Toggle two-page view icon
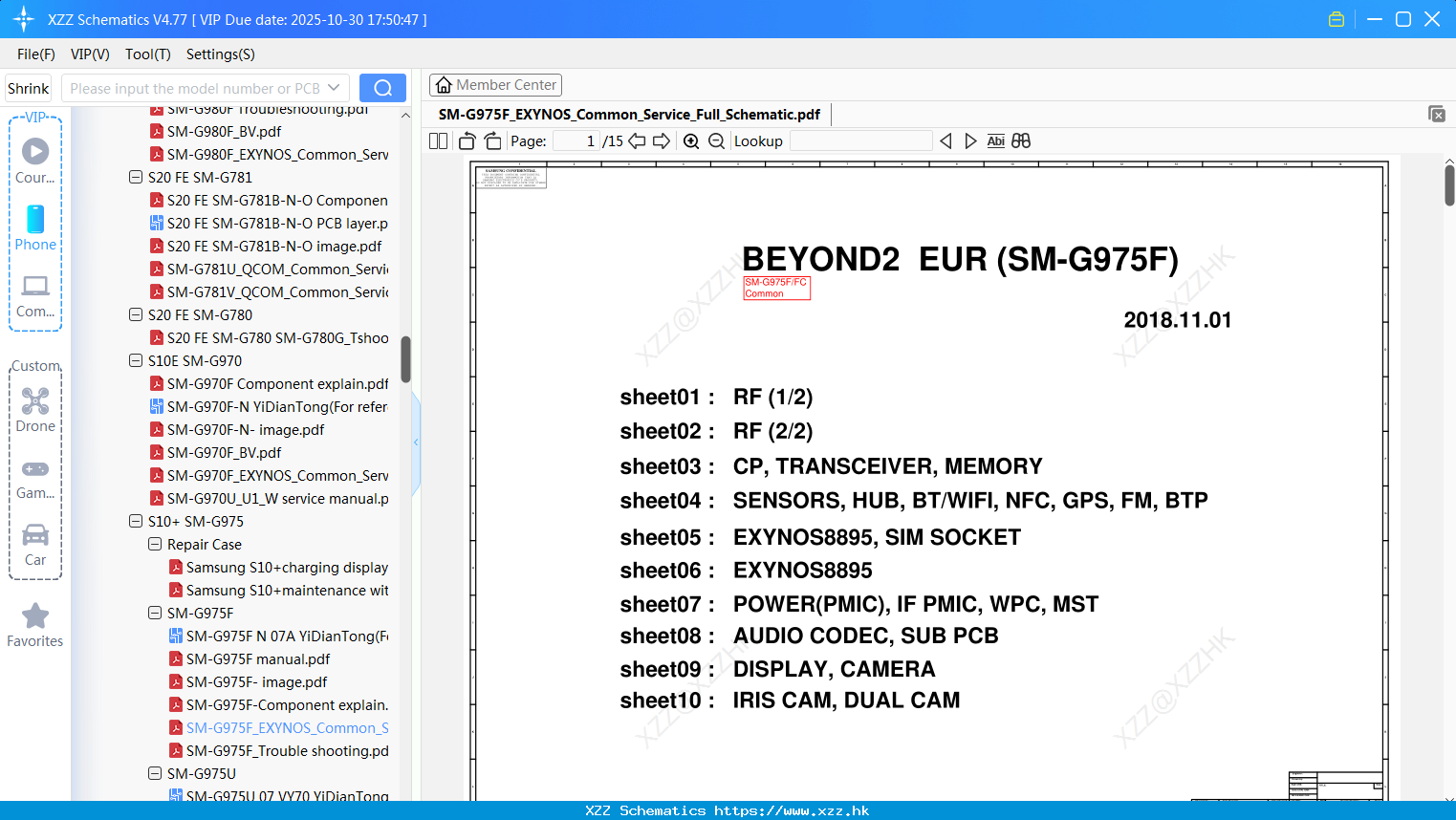This screenshot has width=1456, height=820. (x=439, y=141)
